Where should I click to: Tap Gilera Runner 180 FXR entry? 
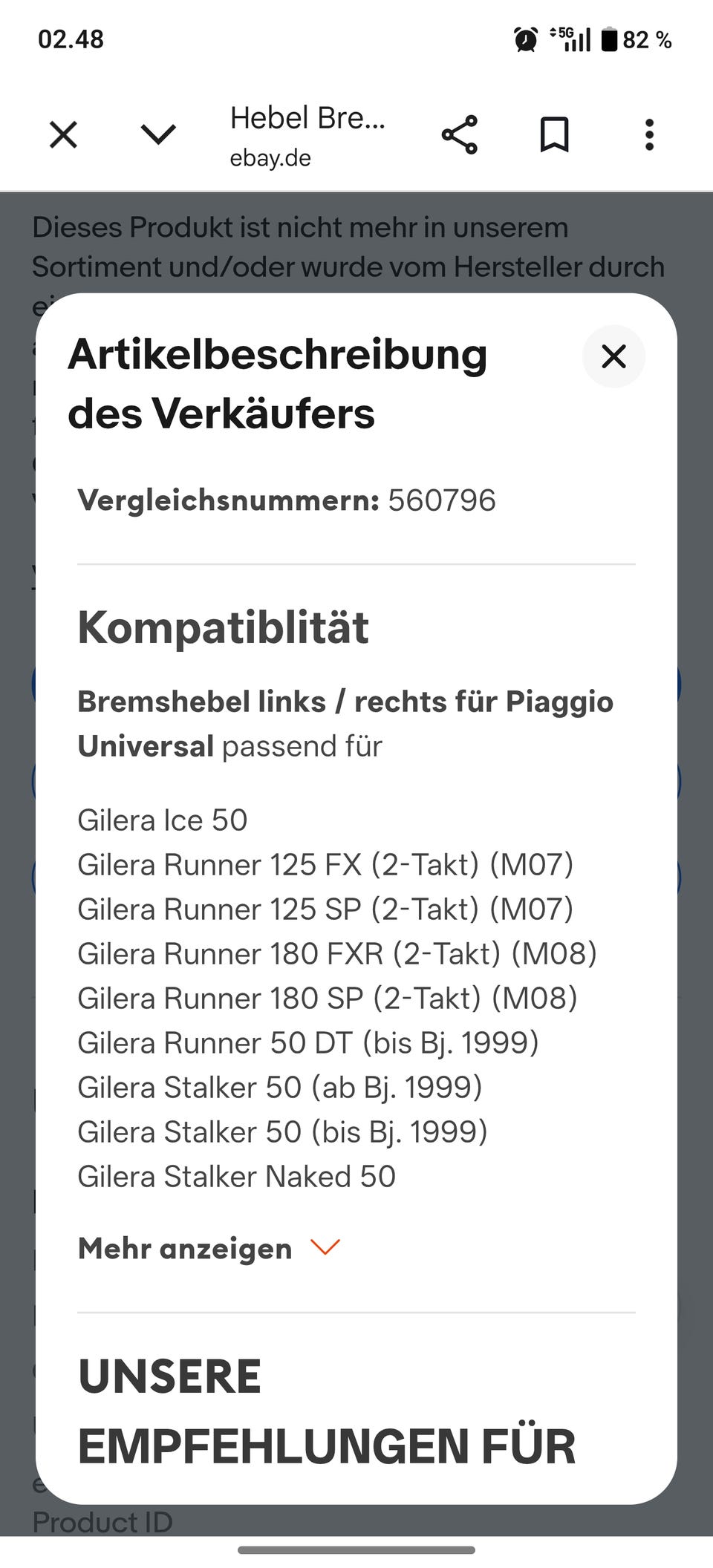[x=337, y=954]
